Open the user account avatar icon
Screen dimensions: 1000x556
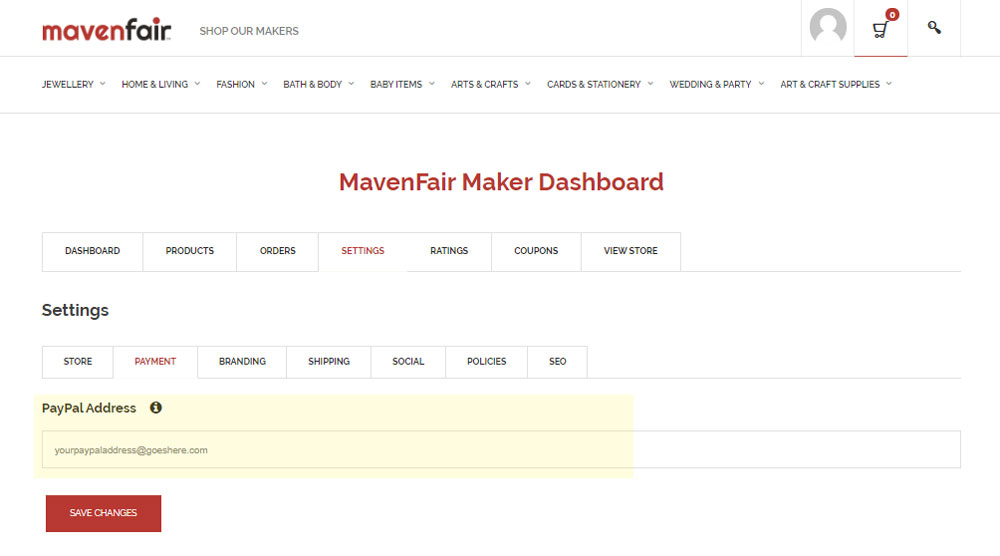tap(828, 27)
